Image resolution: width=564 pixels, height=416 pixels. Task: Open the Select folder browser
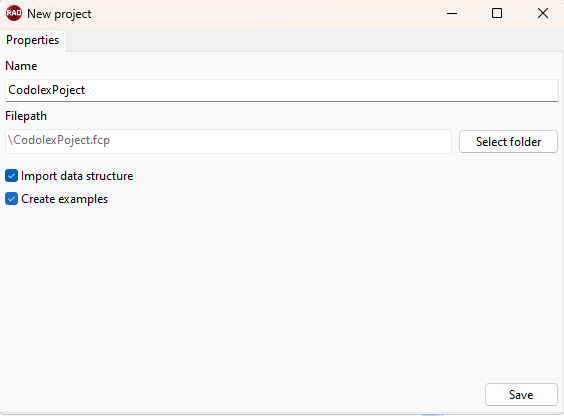tap(508, 142)
